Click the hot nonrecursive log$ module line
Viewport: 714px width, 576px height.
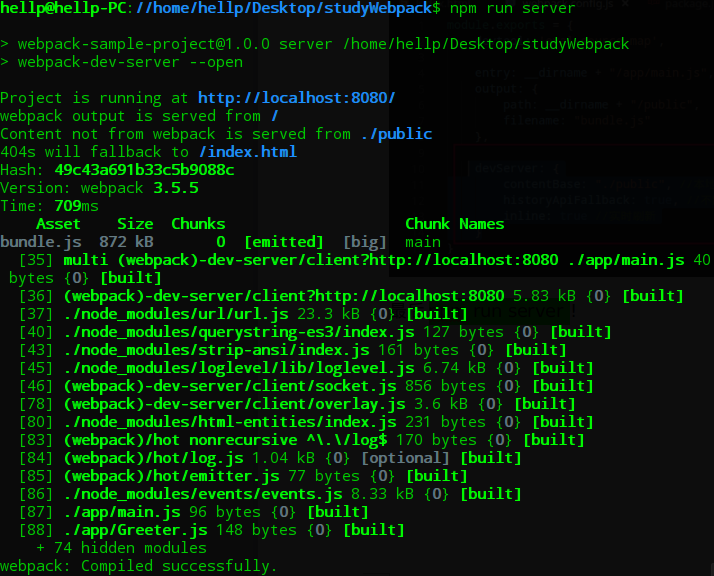tap(301, 440)
